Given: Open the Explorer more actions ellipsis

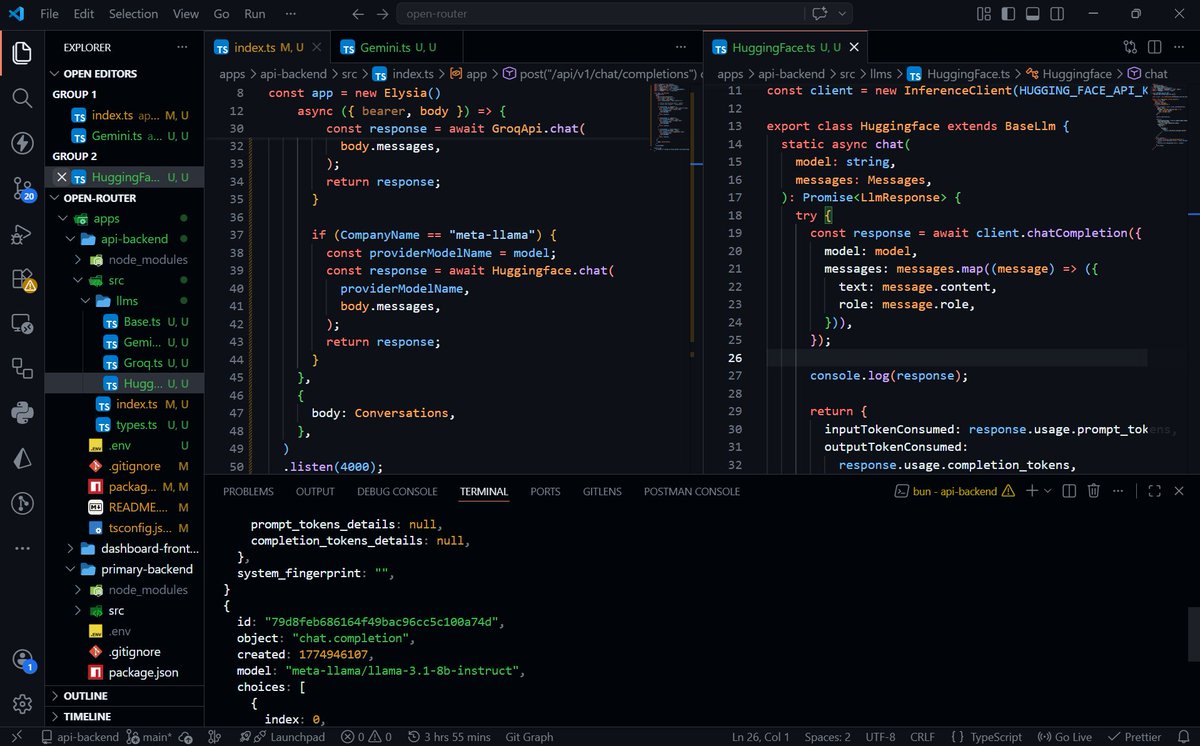Looking at the screenshot, I should (x=182, y=47).
